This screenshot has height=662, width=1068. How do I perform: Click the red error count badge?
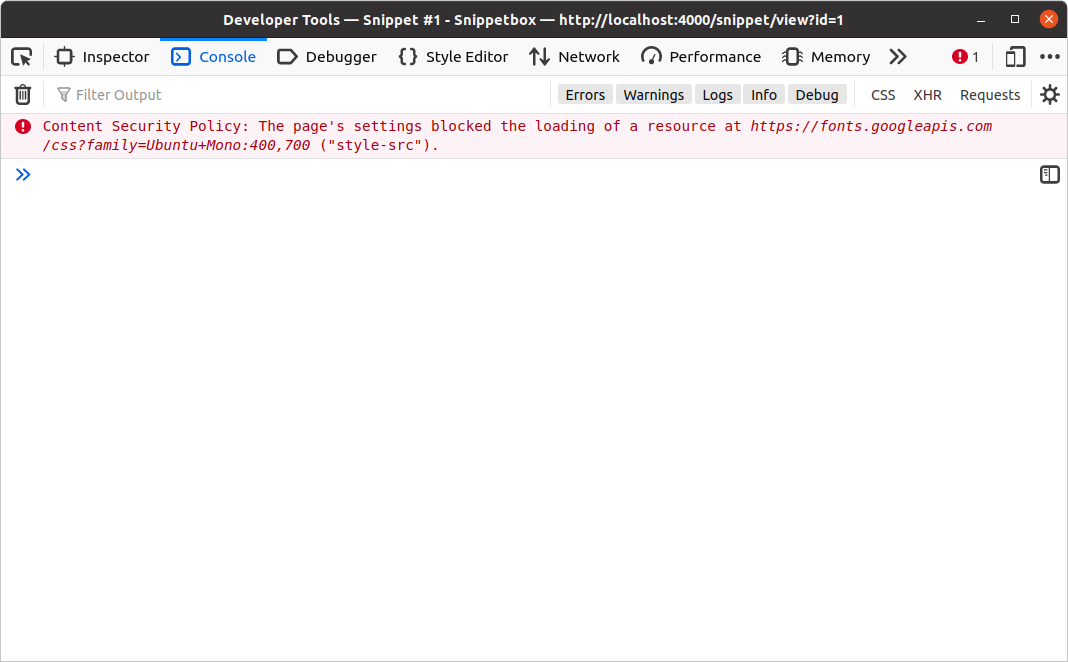pos(965,57)
